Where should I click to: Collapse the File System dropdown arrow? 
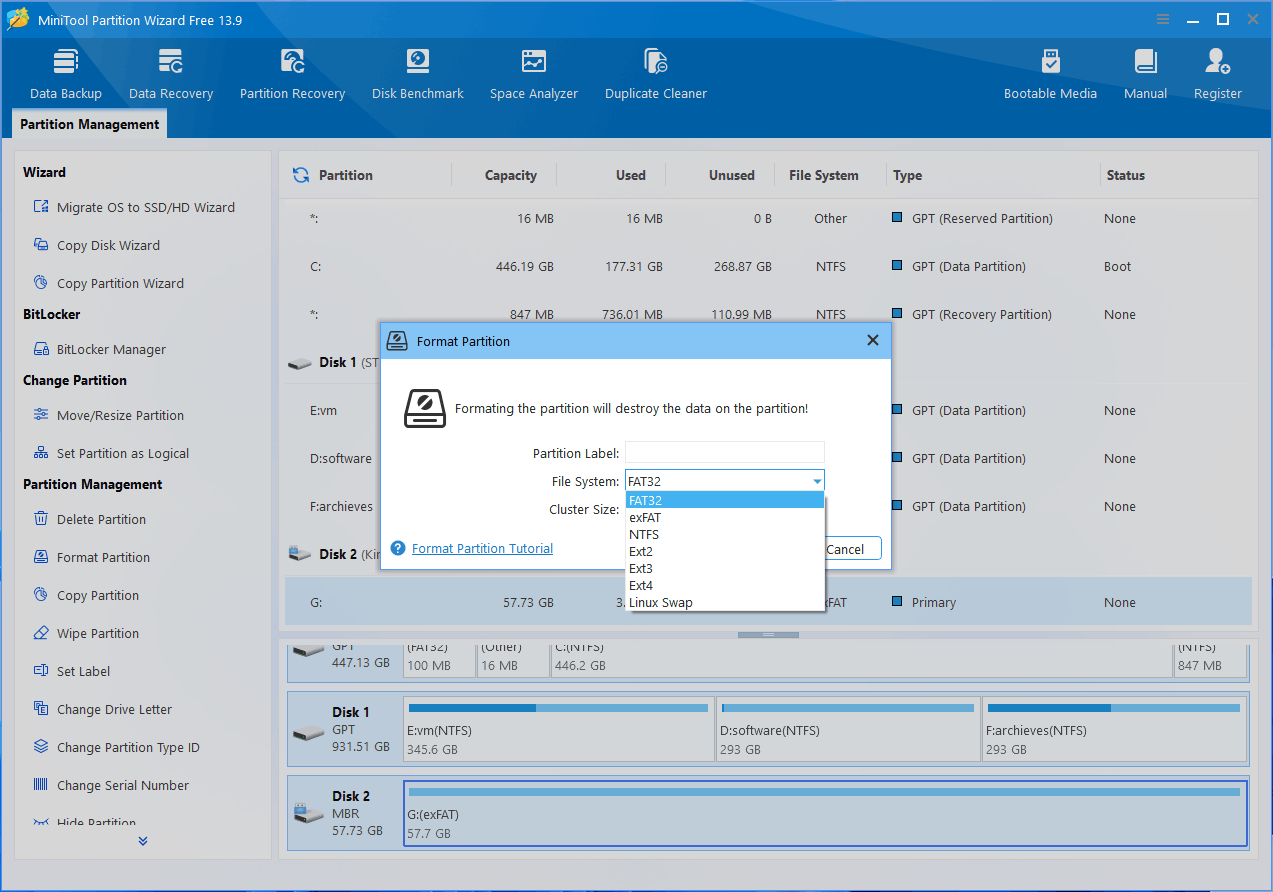coord(816,481)
